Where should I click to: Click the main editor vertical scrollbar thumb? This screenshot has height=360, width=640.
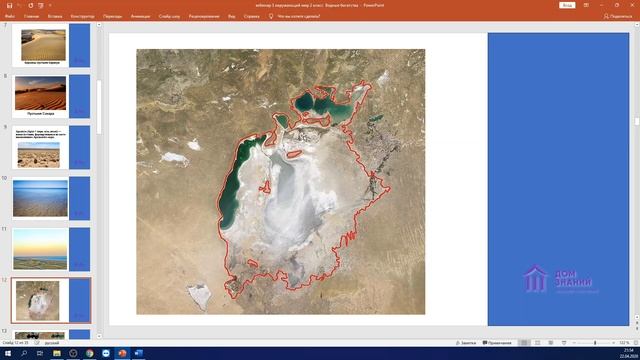pyautogui.click(x=637, y=121)
